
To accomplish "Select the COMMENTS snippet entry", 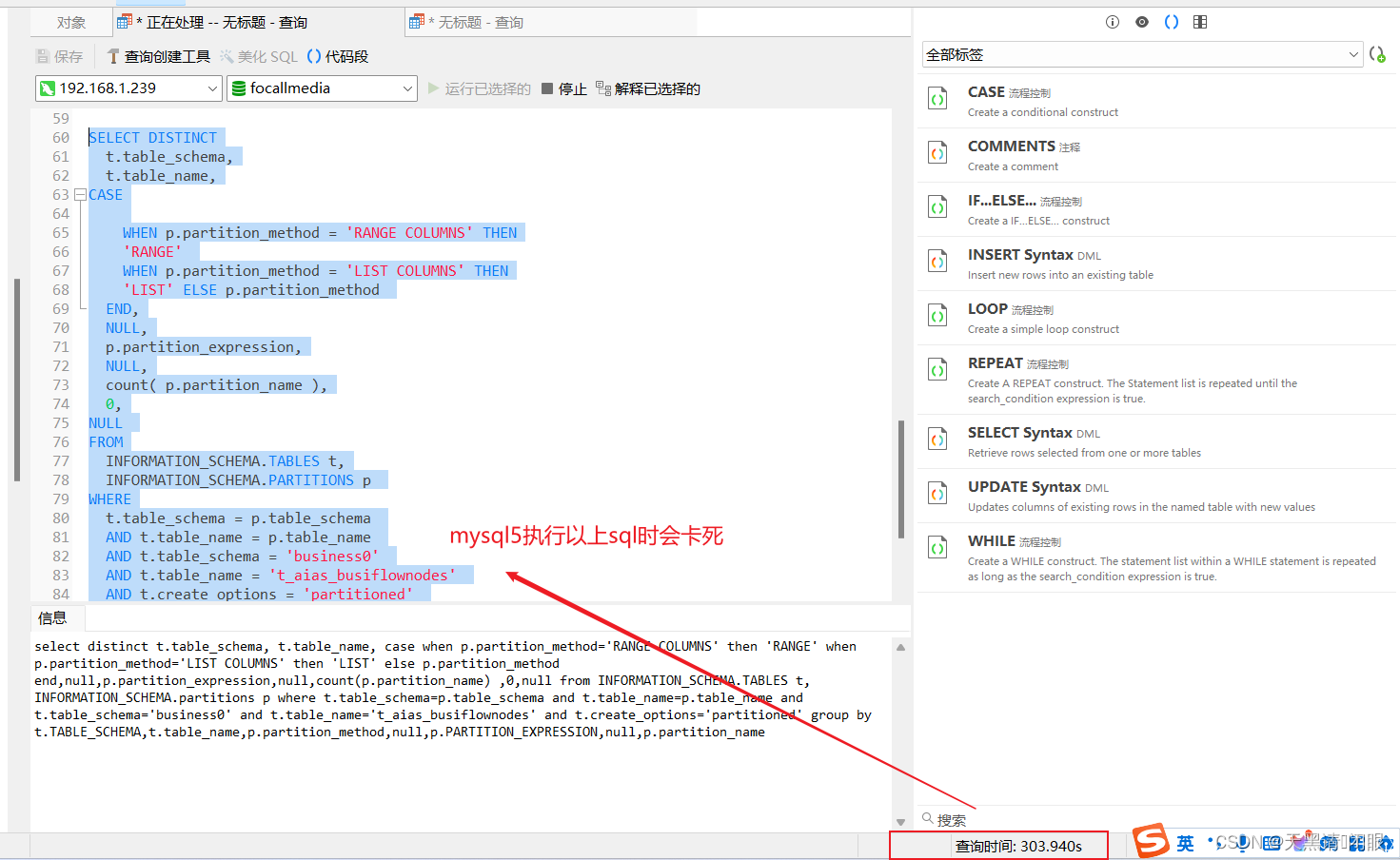I will coord(1156,155).
